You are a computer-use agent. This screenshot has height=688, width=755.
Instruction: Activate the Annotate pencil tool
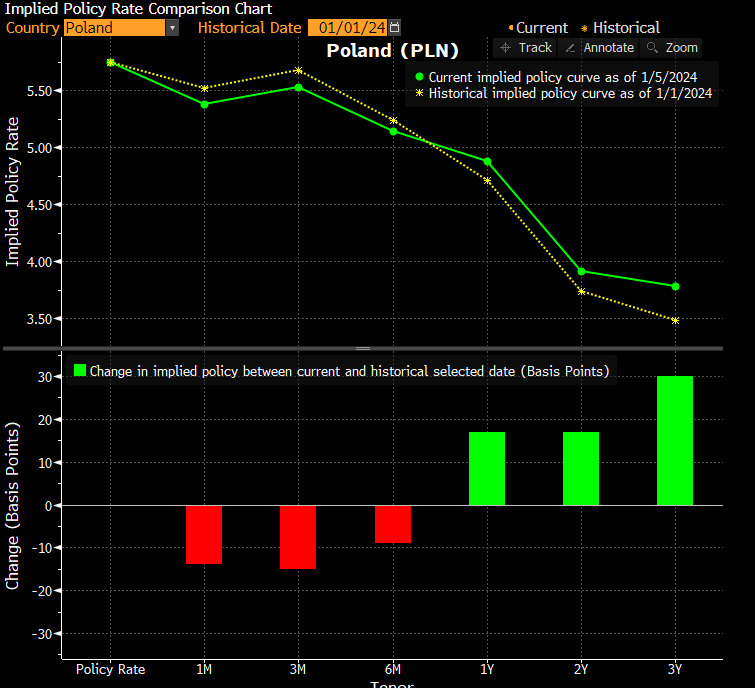tap(599, 48)
